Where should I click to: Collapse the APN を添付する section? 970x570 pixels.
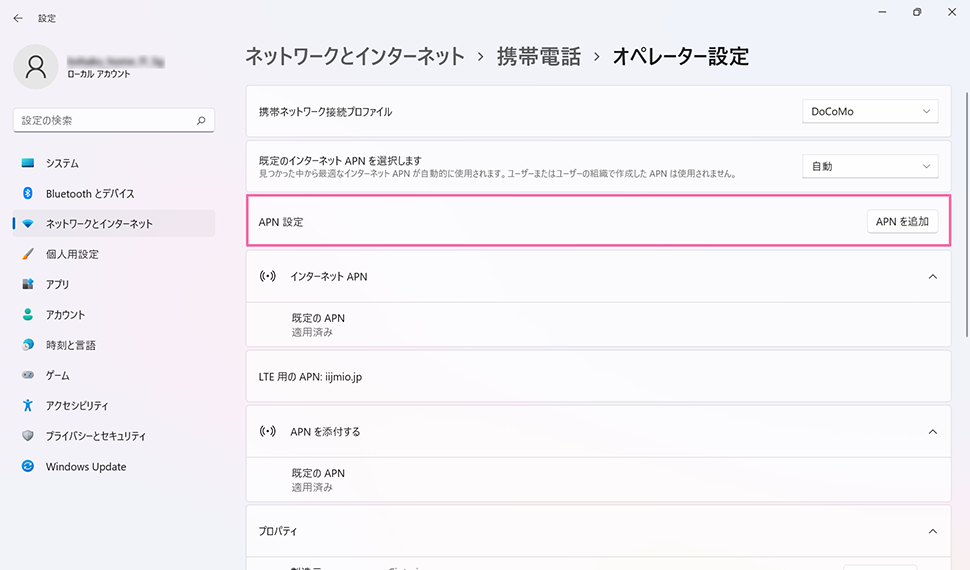pyautogui.click(x=932, y=432)
